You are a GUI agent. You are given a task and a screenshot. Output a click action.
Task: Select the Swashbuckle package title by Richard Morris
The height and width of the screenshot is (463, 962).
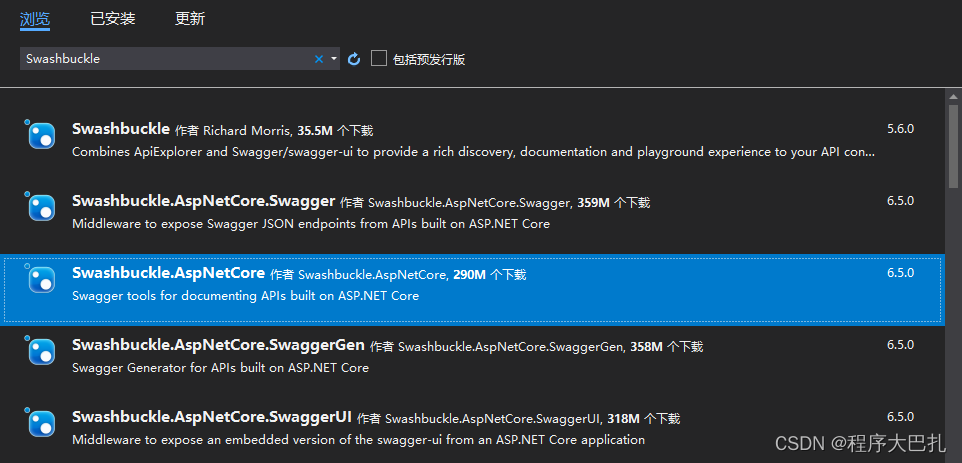(121, 129)
